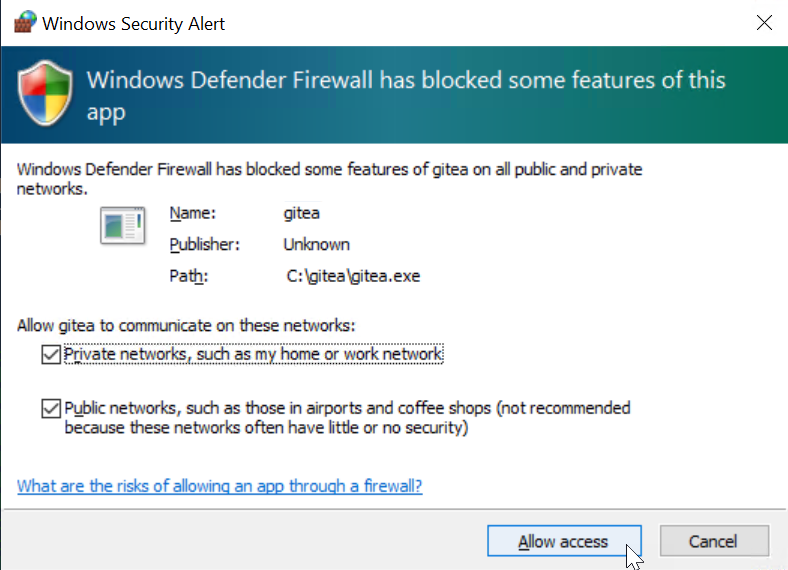Open the firewall risks help link
The image size is (788, 570).
tap(220, 486)
